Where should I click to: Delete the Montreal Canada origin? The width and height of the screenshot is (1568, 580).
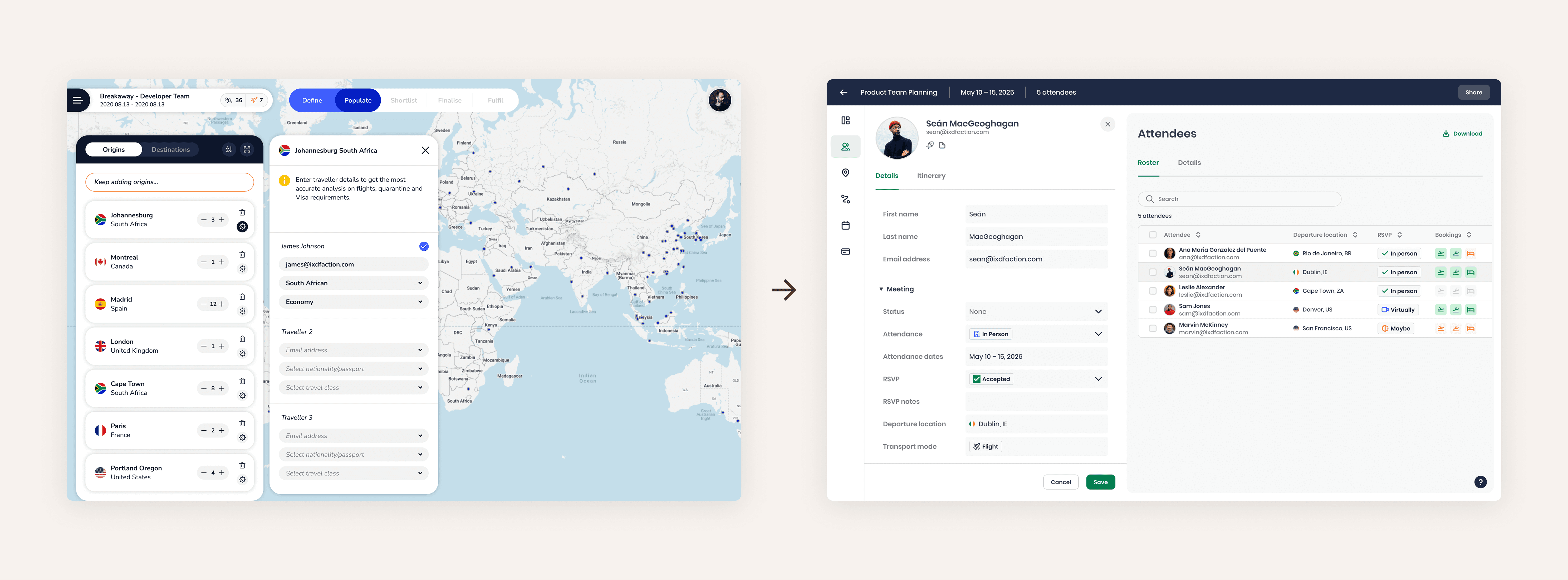tap(242, 254)
